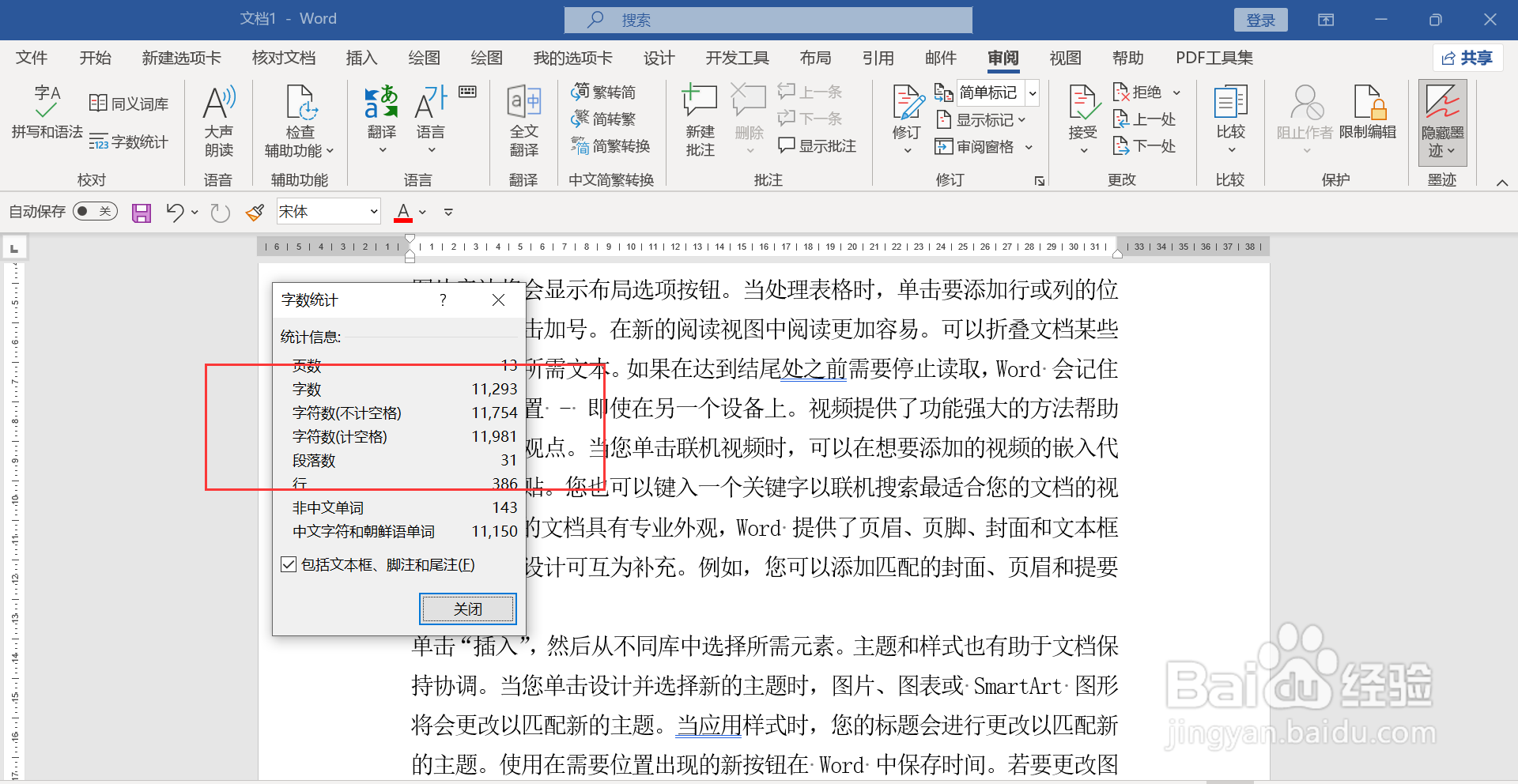Open the input keyboard icon in Language group
The height and width of the screenshot is (784, 1518).
[x=468, y=92]
